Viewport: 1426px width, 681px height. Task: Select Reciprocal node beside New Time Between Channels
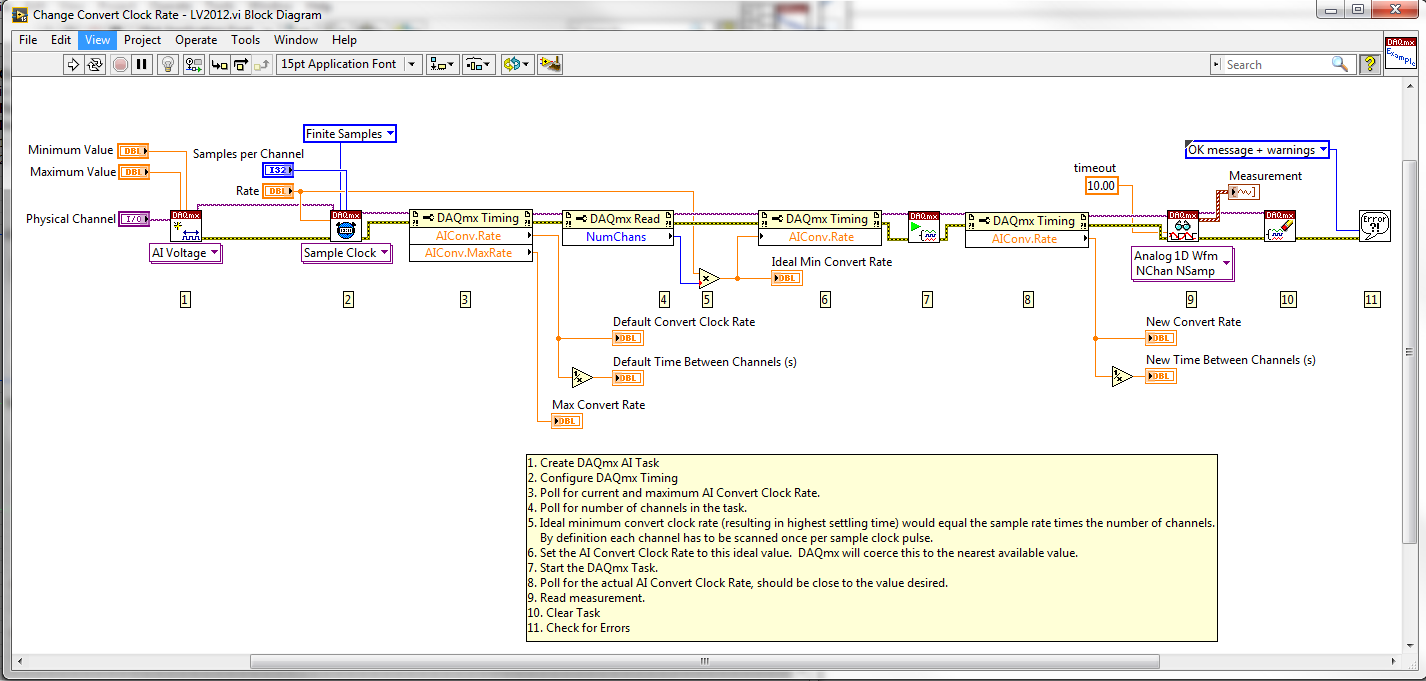point(1121,376)
